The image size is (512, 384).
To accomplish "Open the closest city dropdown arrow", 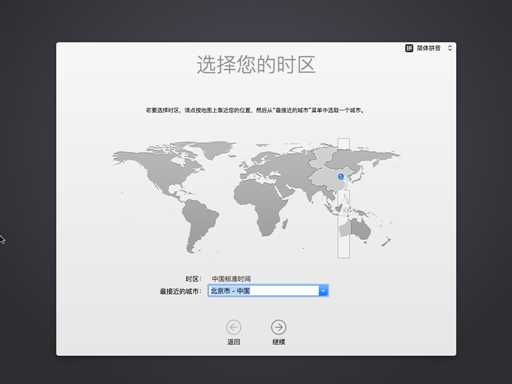I will (x=323, y=291).
